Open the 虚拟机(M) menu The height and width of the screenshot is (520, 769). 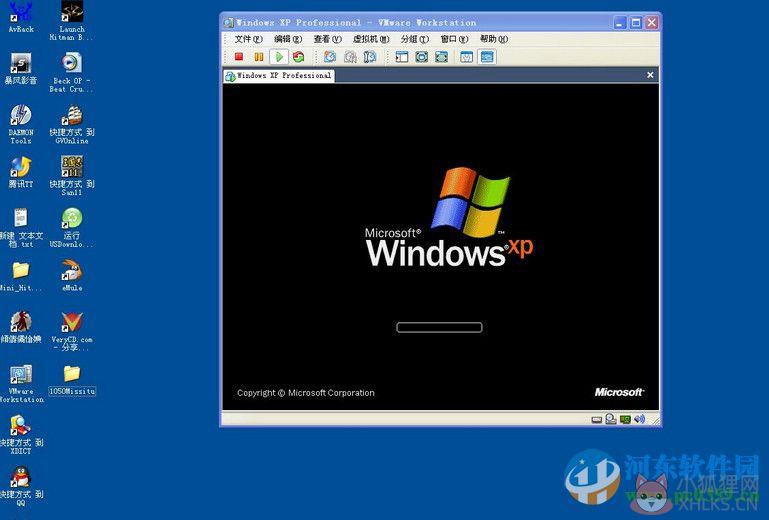(371, 39)
